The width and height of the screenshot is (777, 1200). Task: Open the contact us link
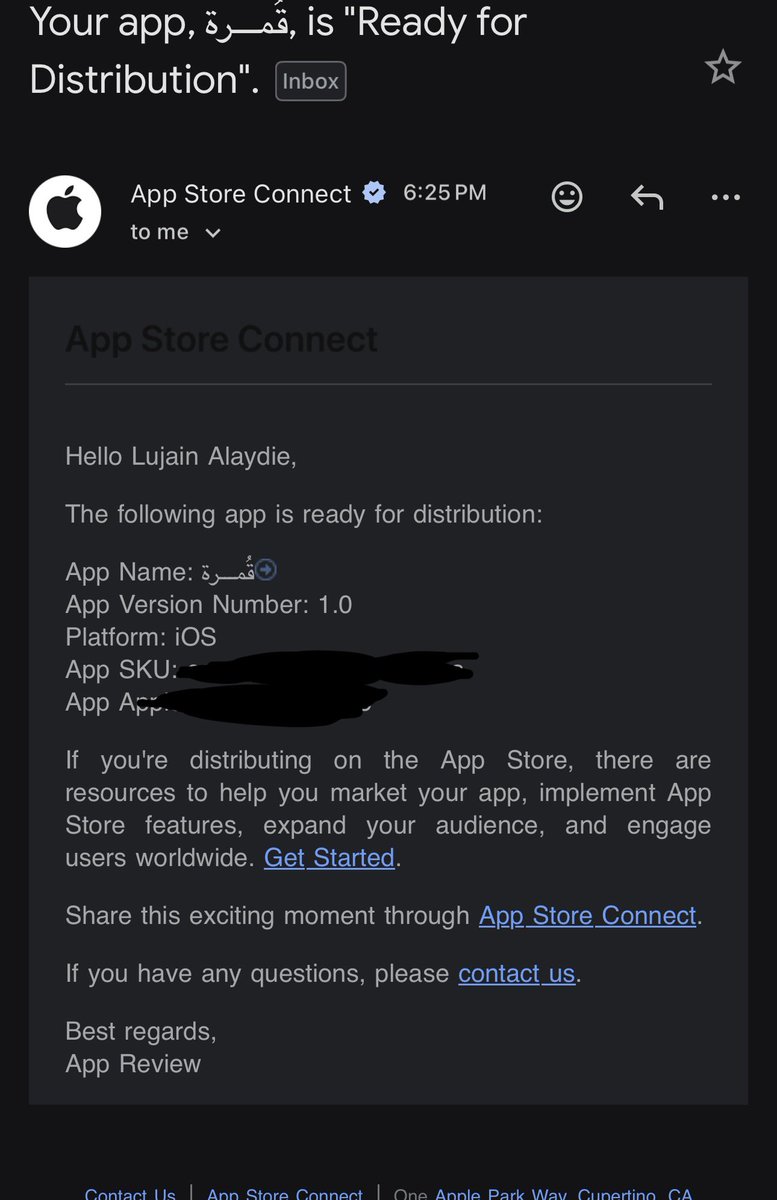pyautogui.click(x=517, y=974)
